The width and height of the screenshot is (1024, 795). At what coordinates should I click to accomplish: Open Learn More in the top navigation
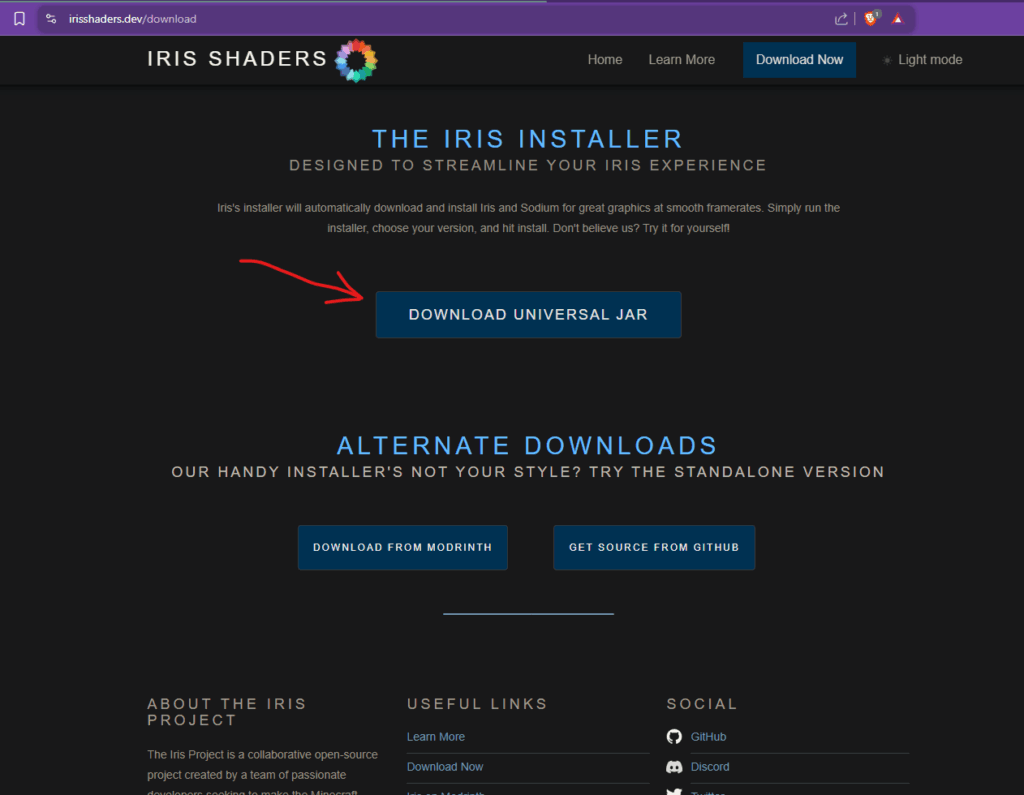click(681, 60)
